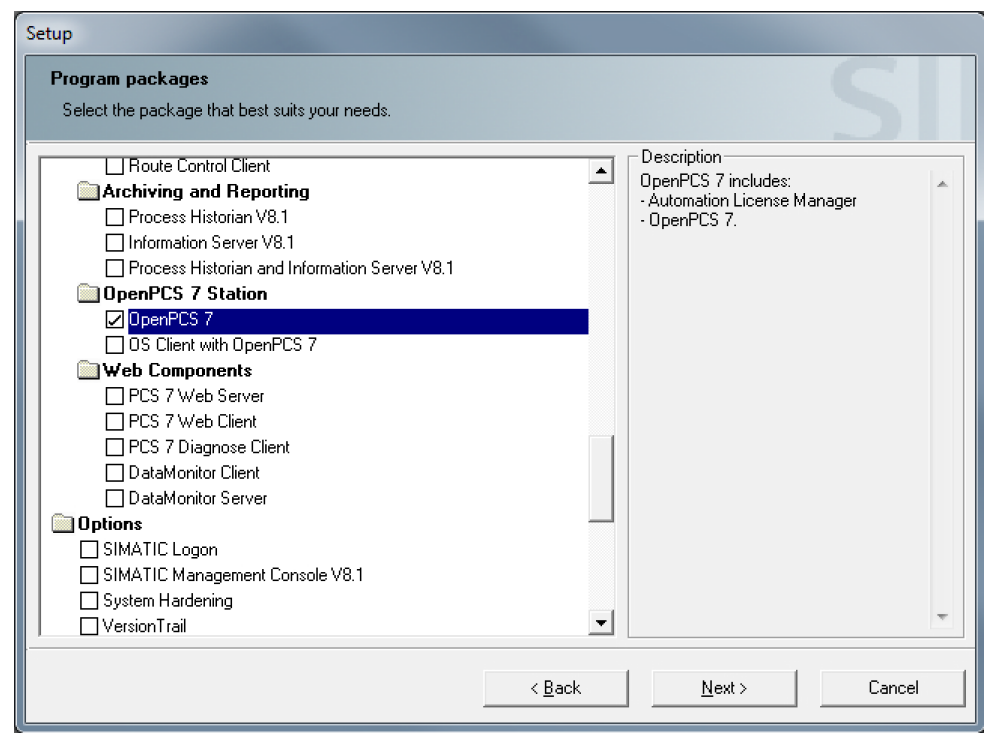Select the Information Server V8.1 entry
Image resolution: width=1004 pixels, height=751 pixels.
(211, 242)
